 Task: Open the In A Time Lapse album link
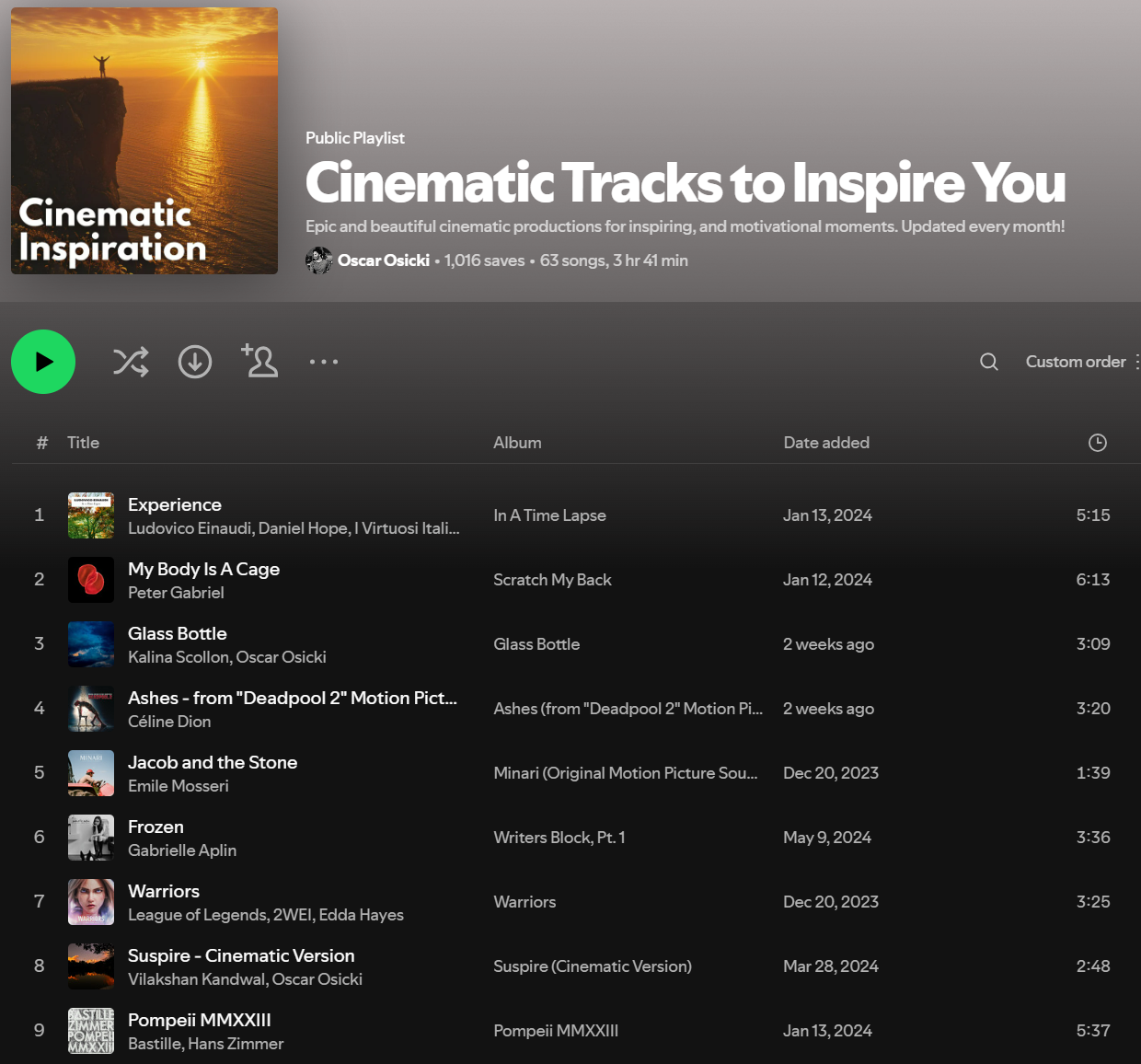pyautogui.click(x=549, y=515)
